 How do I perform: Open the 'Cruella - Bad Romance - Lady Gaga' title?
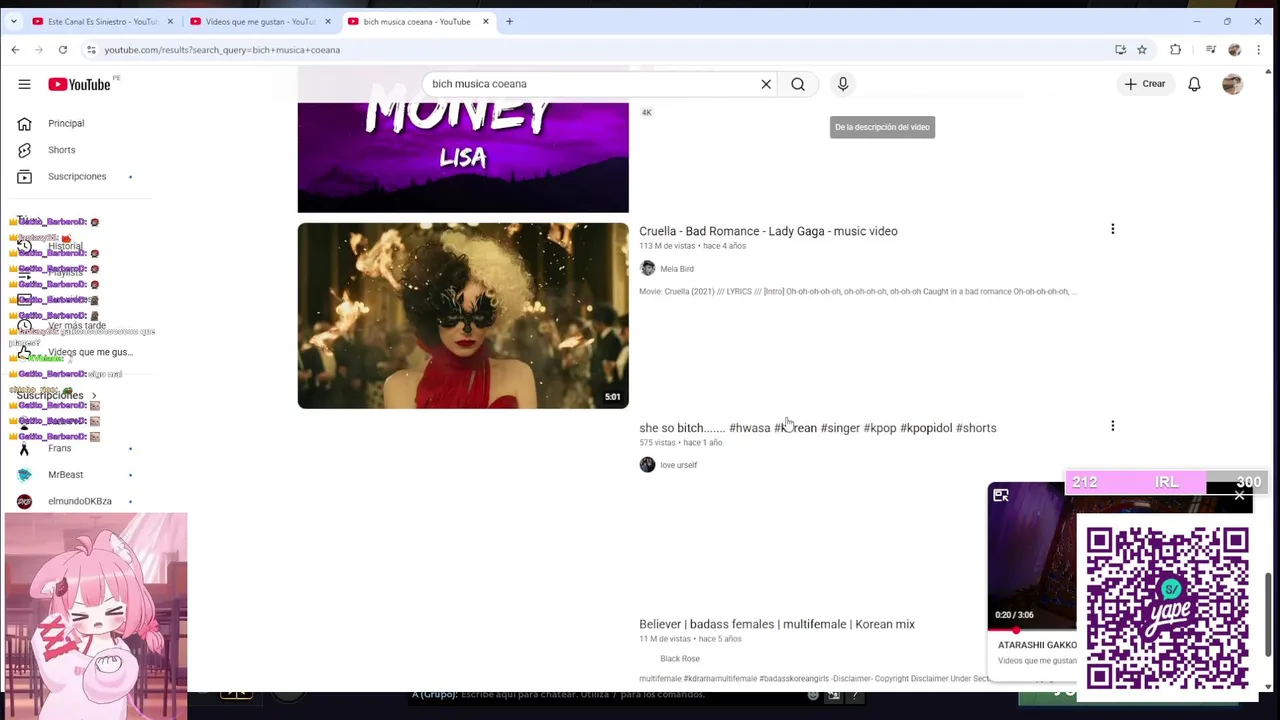pyautogui.click(x=768, y=231)
